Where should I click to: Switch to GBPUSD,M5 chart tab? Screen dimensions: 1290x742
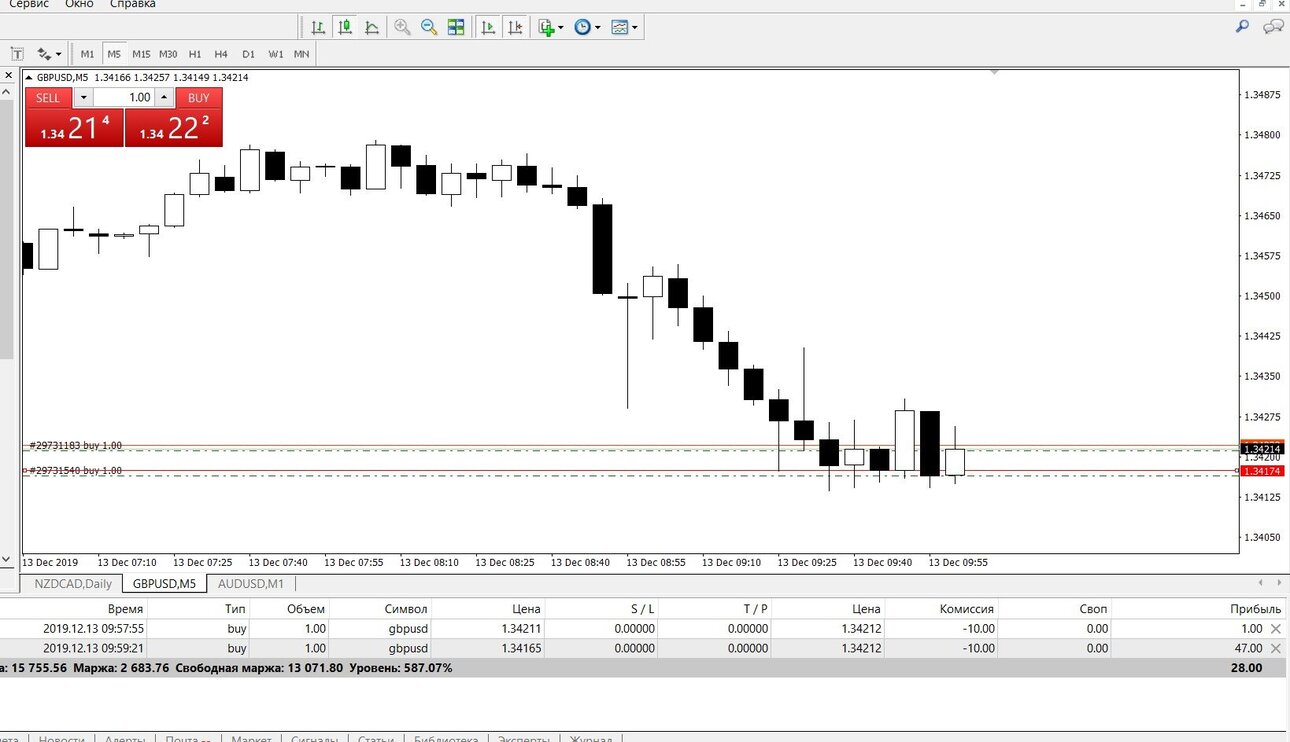(x=164, y=584)
